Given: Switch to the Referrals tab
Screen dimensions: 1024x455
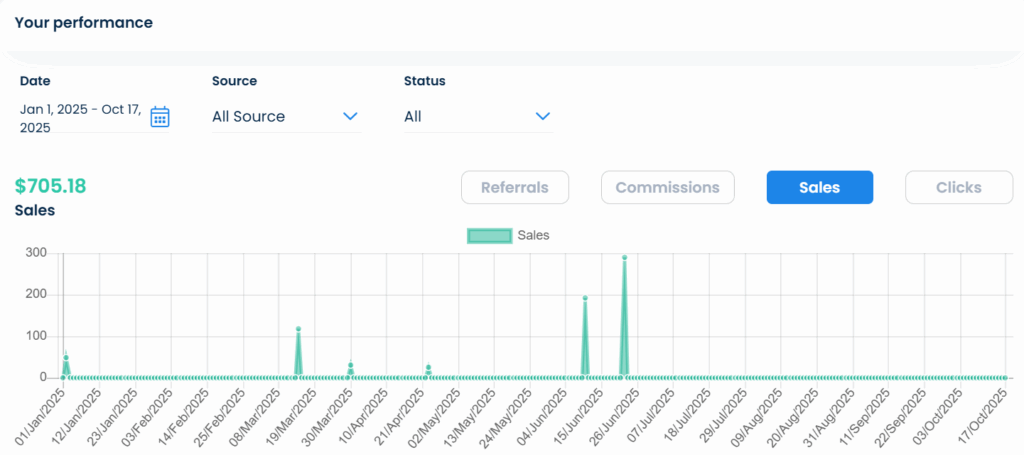Looking at the screenshot, I should click(514, 187).
